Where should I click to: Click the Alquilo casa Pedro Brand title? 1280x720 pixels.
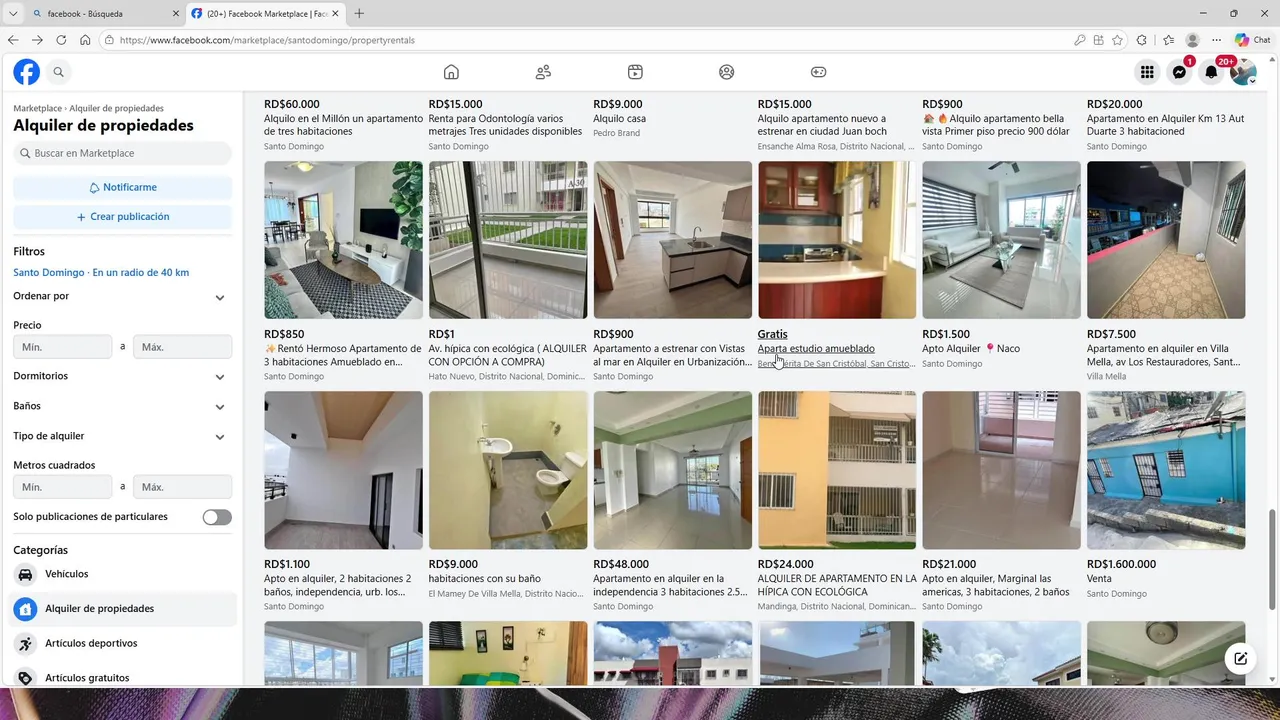click(619, 119)
